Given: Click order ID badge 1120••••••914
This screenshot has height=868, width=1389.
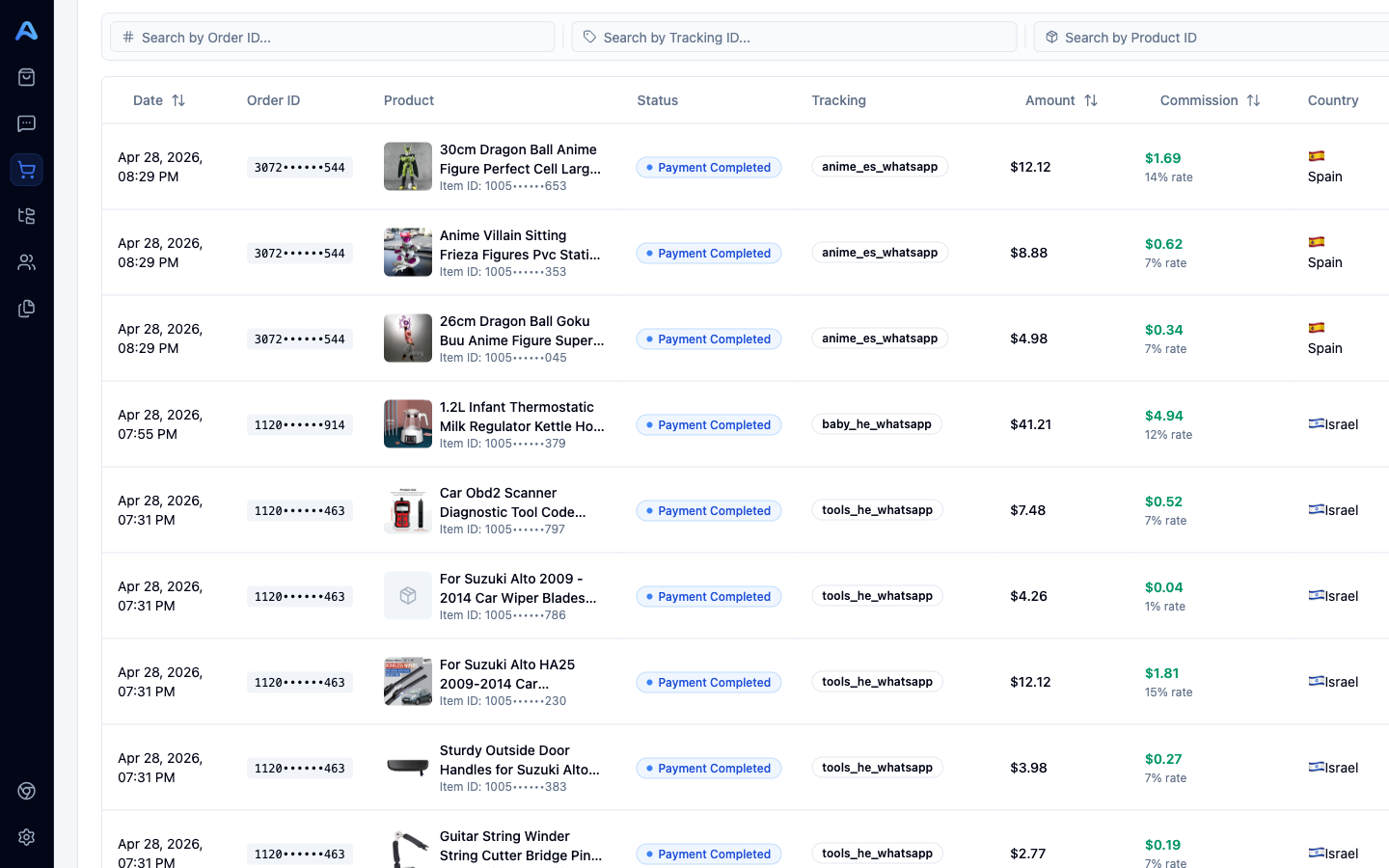Looking at the screenshot, I should tap(299, 424).
